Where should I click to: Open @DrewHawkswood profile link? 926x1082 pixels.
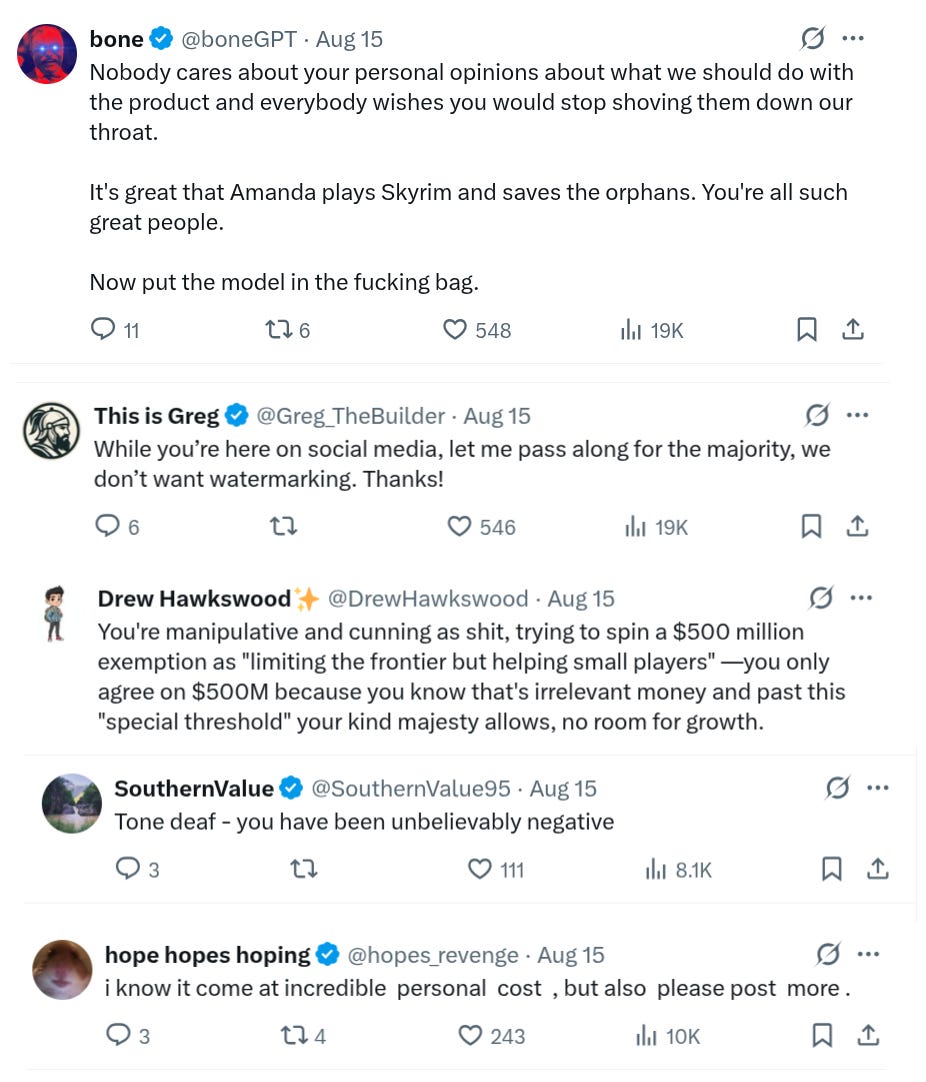tap(428, 599)
